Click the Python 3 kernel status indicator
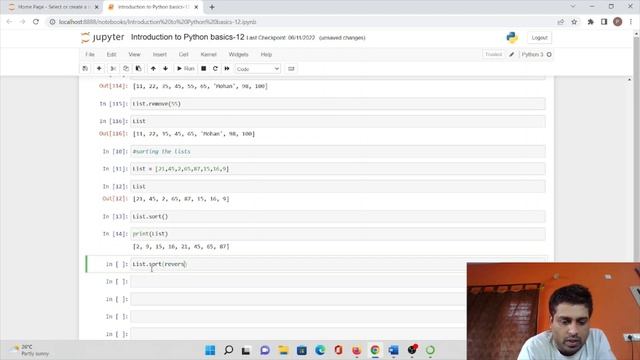 [x=536, y=54]
